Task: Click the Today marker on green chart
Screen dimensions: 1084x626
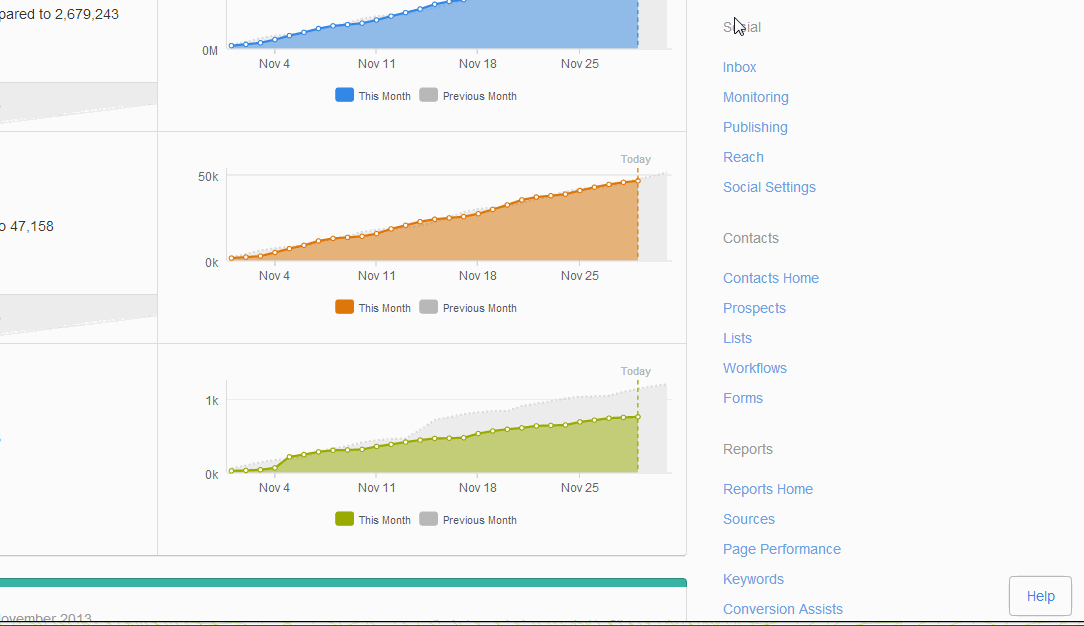Action: (x=636, y=371)
